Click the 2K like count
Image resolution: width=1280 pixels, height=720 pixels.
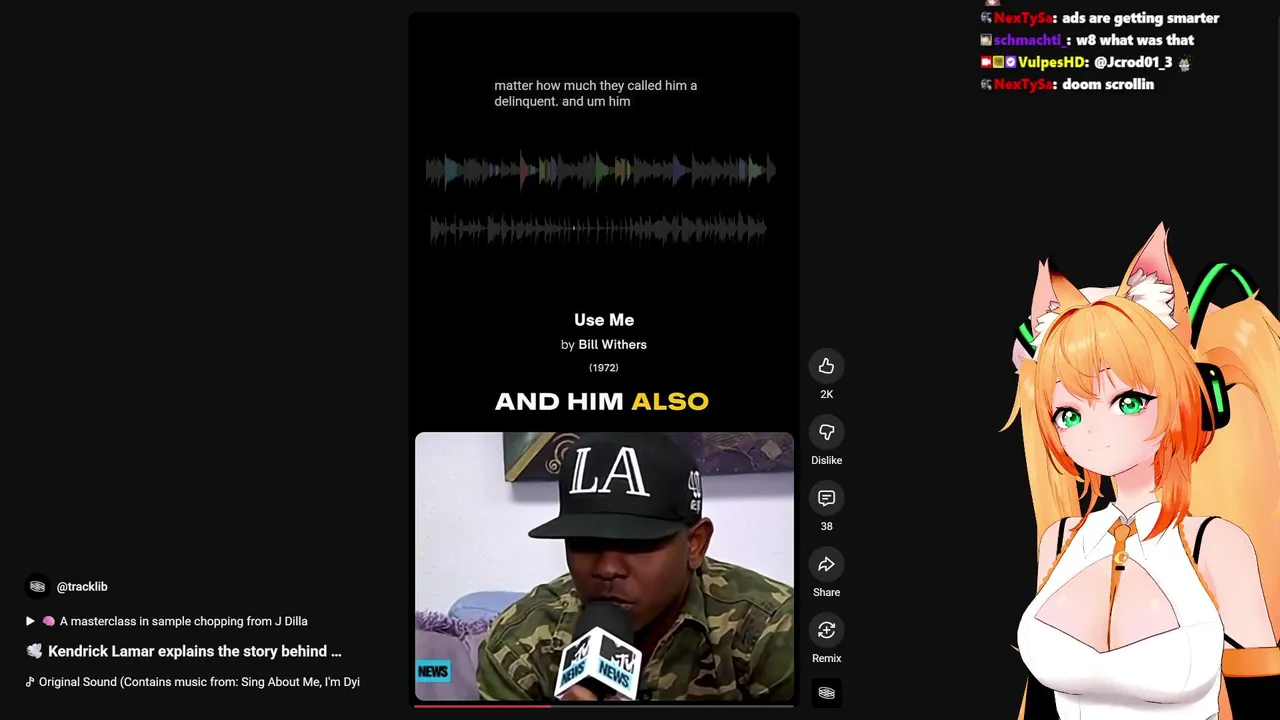click(x=826, y=394)
